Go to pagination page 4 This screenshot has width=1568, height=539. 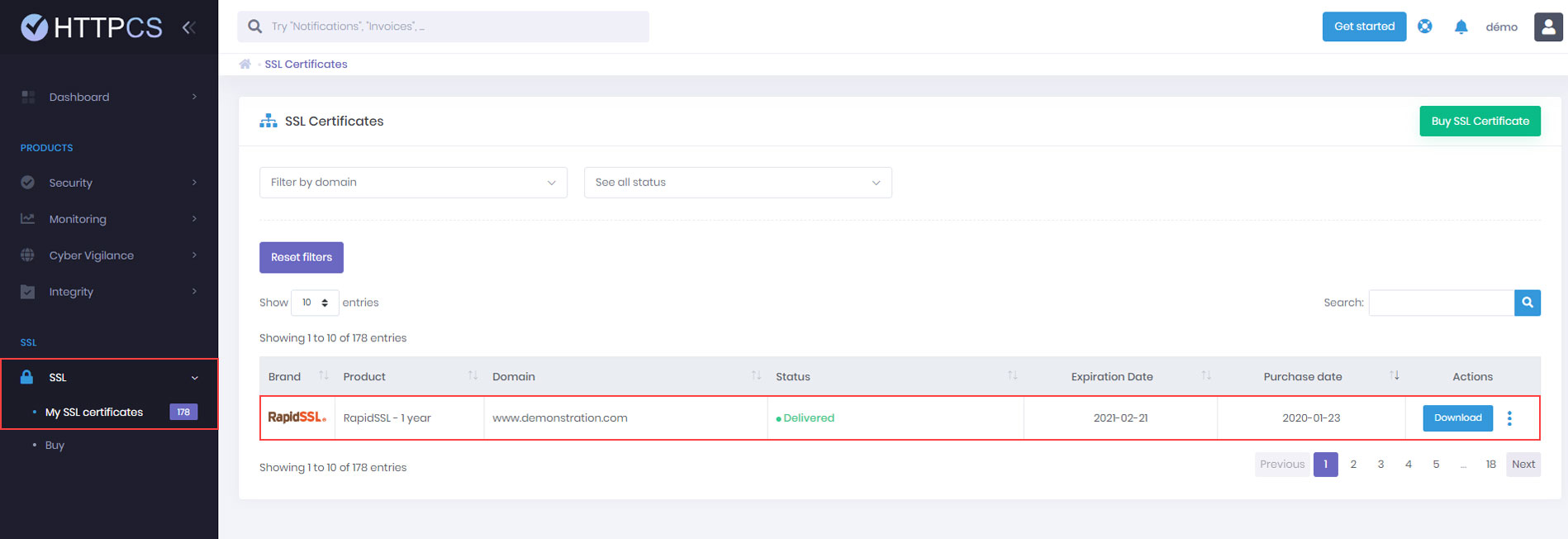click(1409, 465)
